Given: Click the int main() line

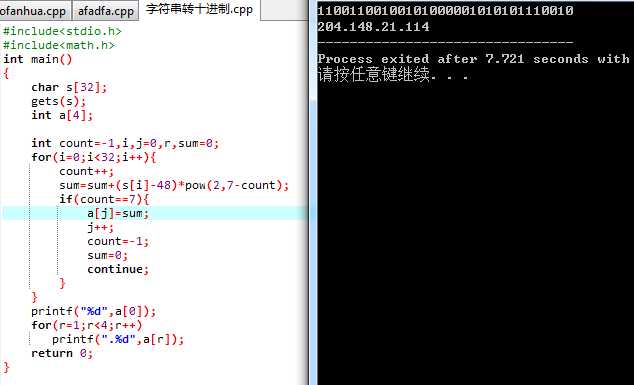Looking at the screenshot, I should click(x=38, y=59).
